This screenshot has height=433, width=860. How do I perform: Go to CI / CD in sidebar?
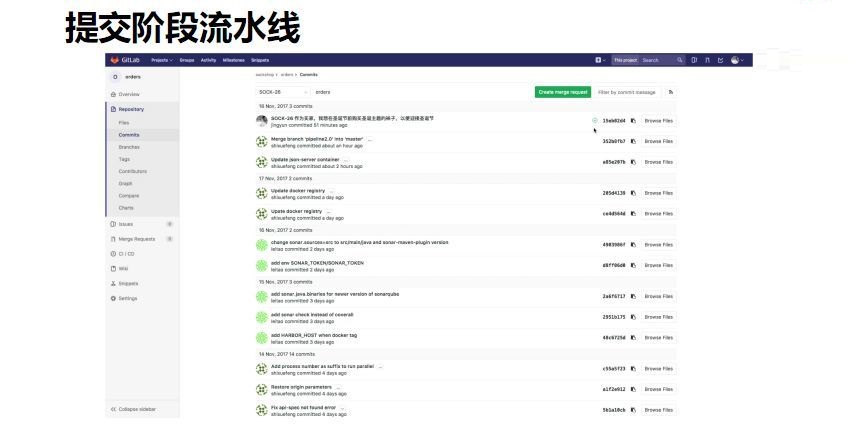[127, 253]
